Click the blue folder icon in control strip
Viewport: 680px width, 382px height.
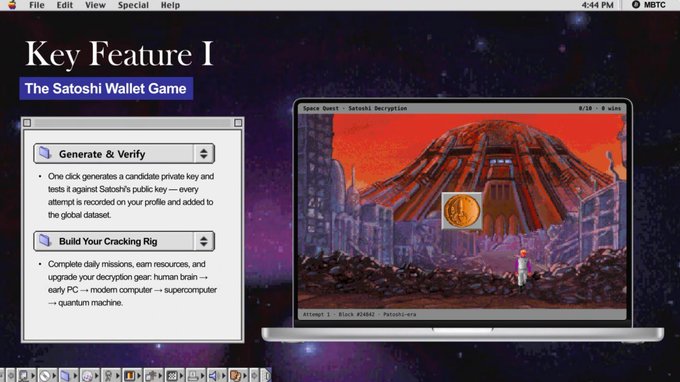tap(65, 375)
